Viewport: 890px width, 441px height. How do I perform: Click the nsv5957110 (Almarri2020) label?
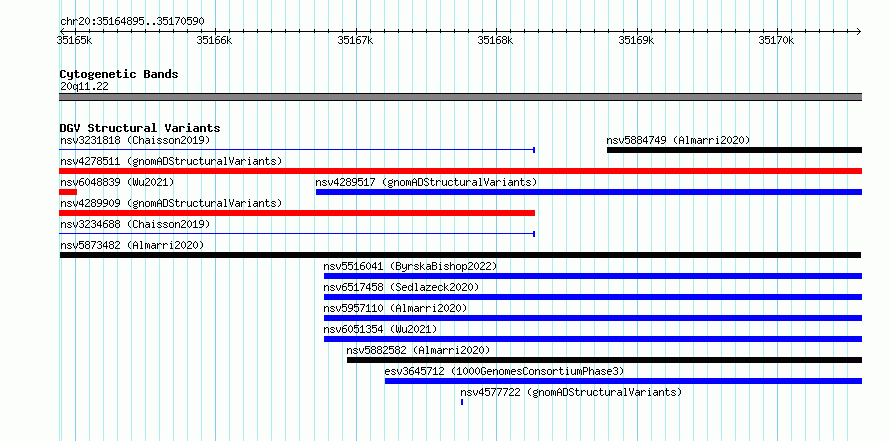coord(395,308)
